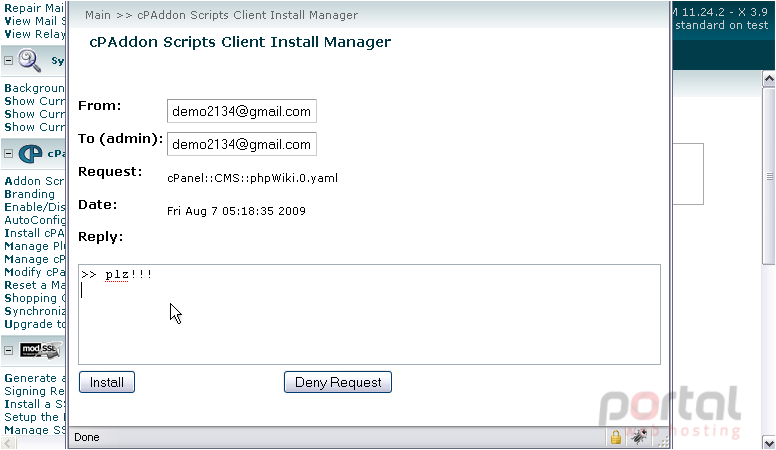Collapse the SSL section minus box
Viewport: 776px width, 450px height.
(8, 350)
